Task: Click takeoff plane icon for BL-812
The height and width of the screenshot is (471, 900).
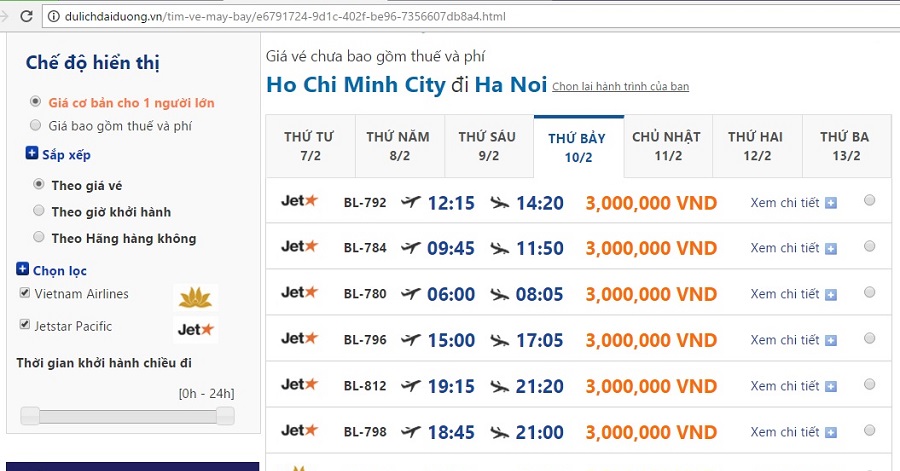Action: click(x=410, y=385)
